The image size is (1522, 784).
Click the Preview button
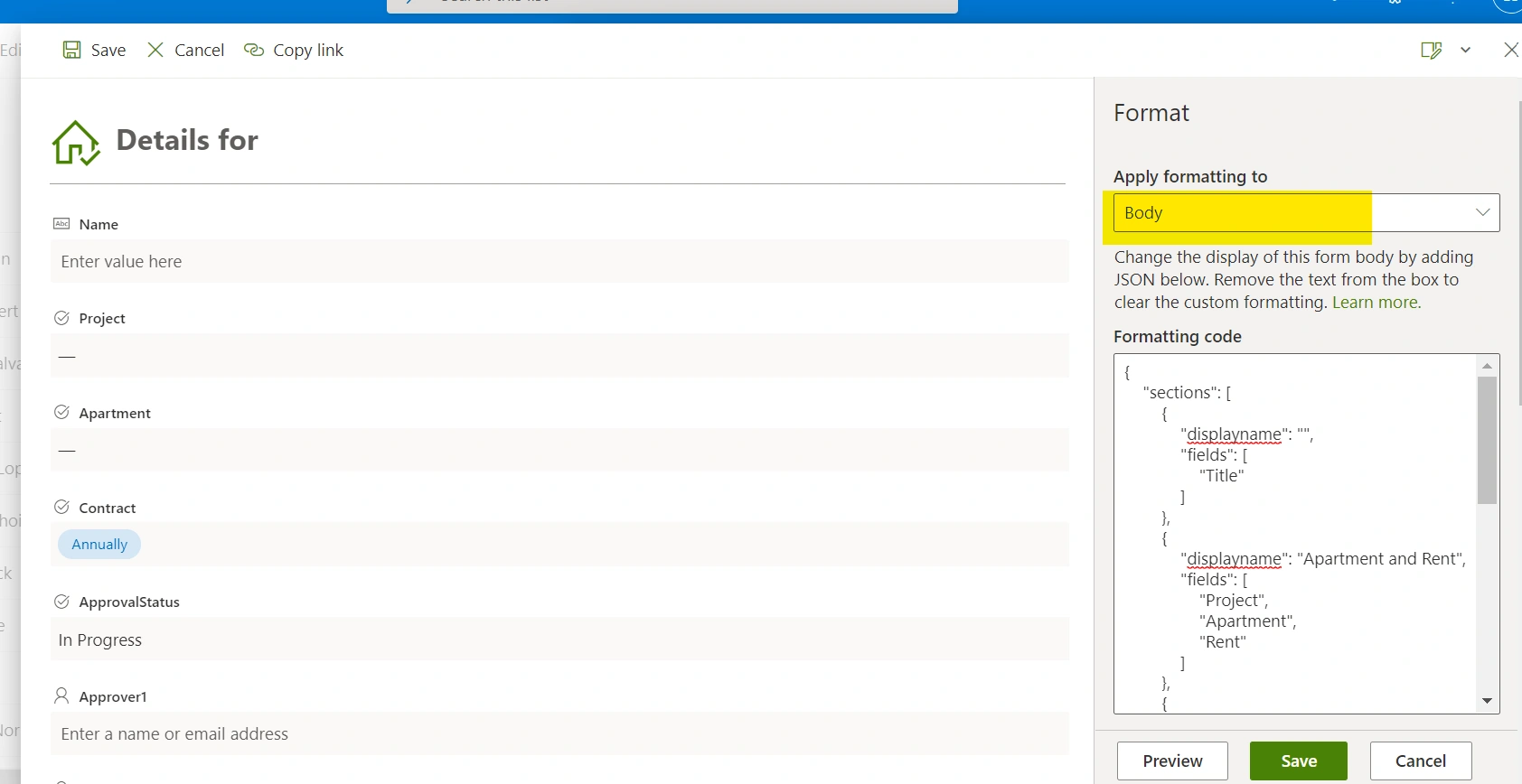(1172, 761)
